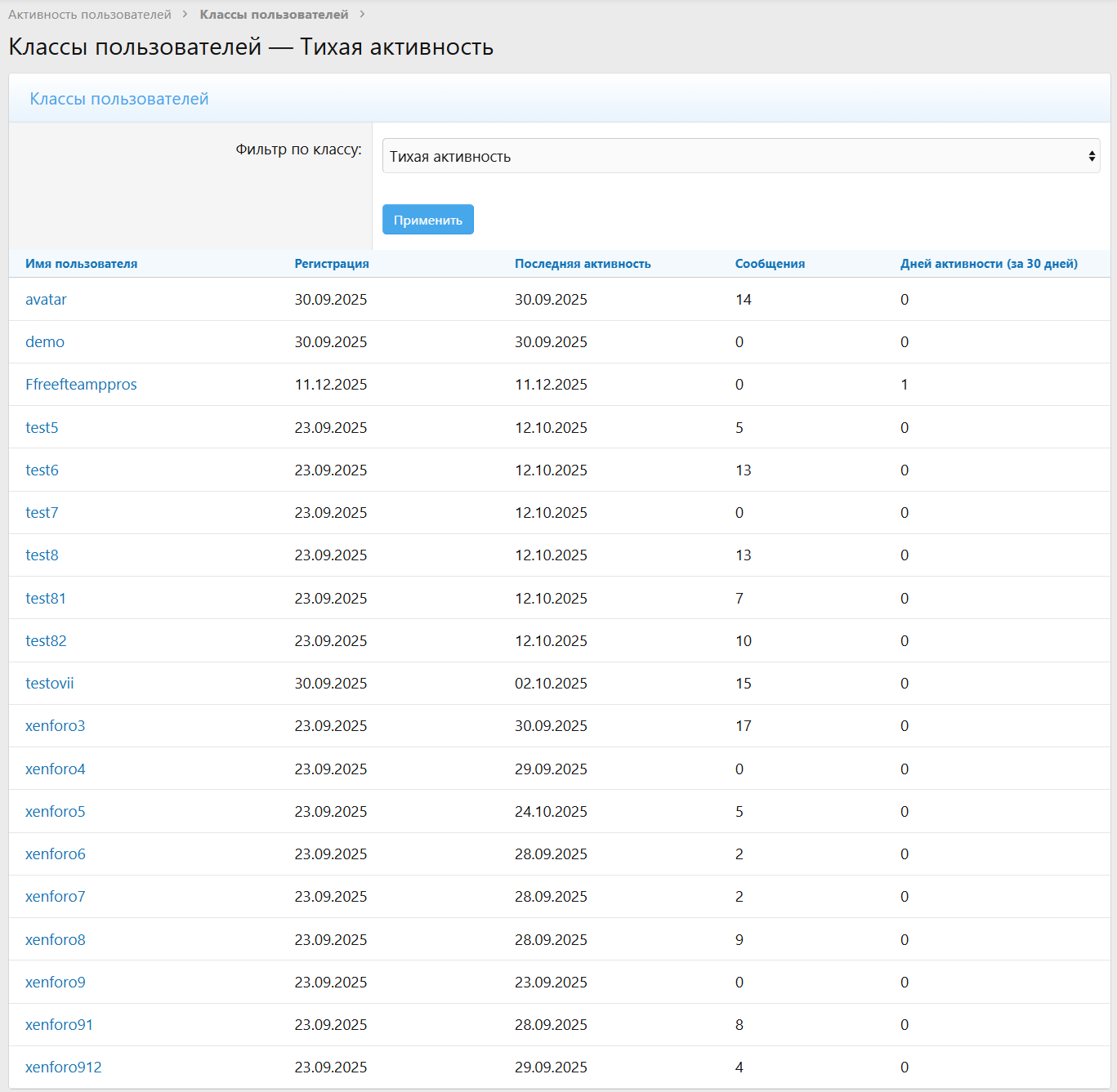The width and height of the screenshot is (1117, 1092).
Task: Click the Классы пользователей panel title
Action: pos(119,99)
